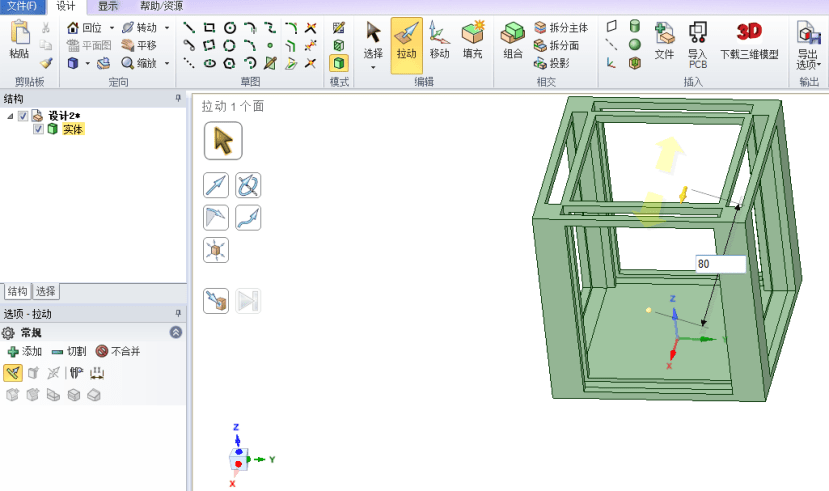Switch to the 显示 ribbon tab

pyautogui.click(x=108, y=6)
